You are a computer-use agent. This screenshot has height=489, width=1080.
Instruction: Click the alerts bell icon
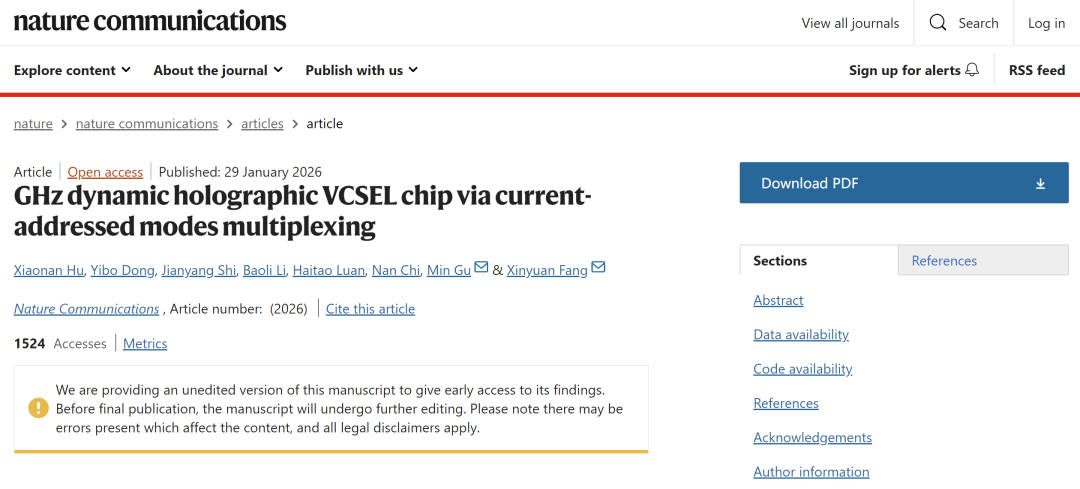tap(972, 70)
